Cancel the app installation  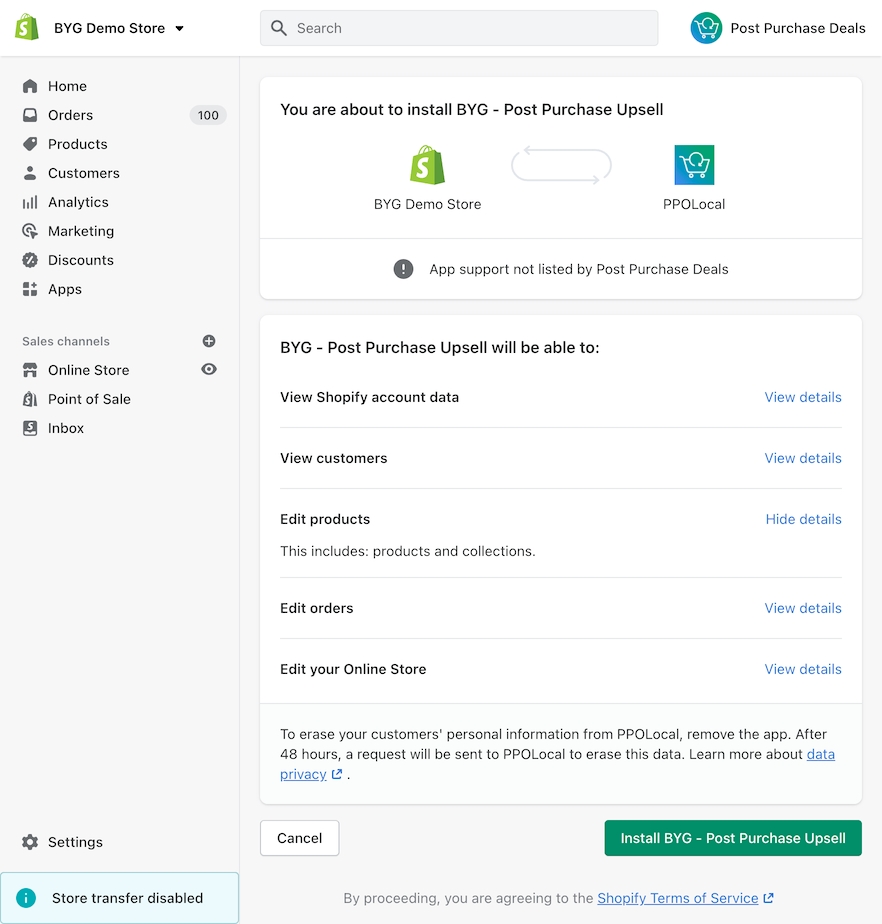[x=299, y=838]
